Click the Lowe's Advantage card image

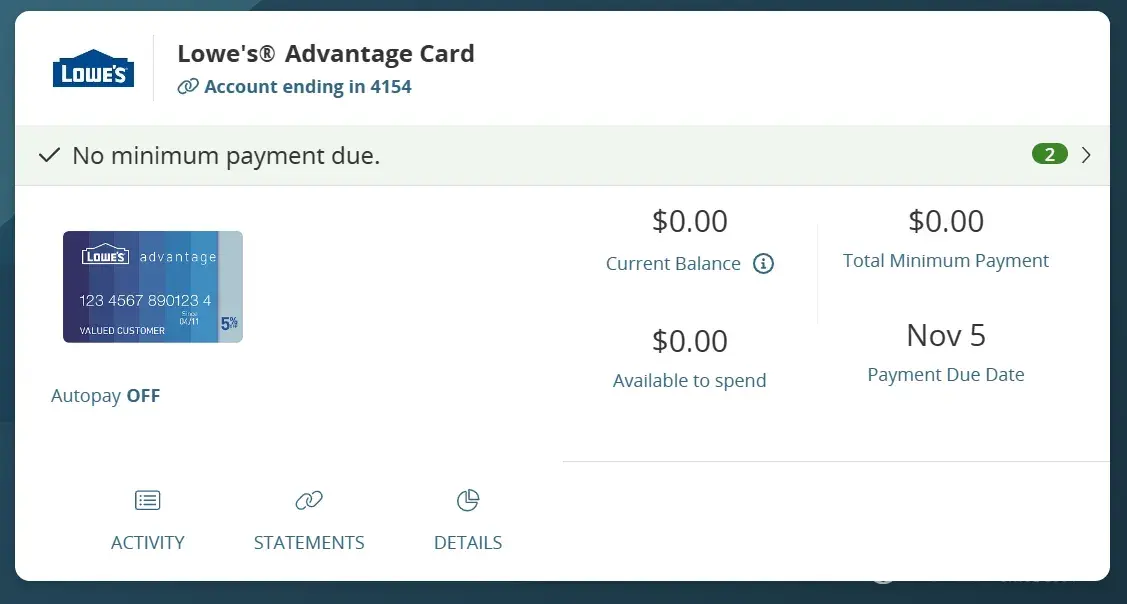152,287
